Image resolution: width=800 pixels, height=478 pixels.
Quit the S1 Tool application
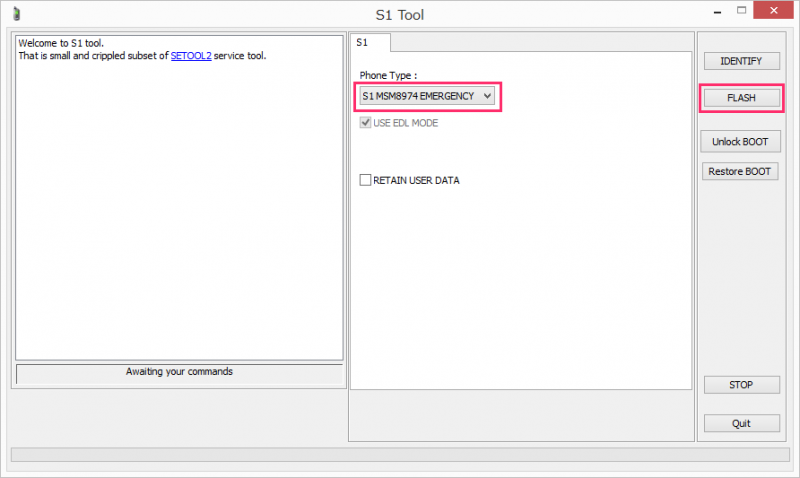(741, 423)
